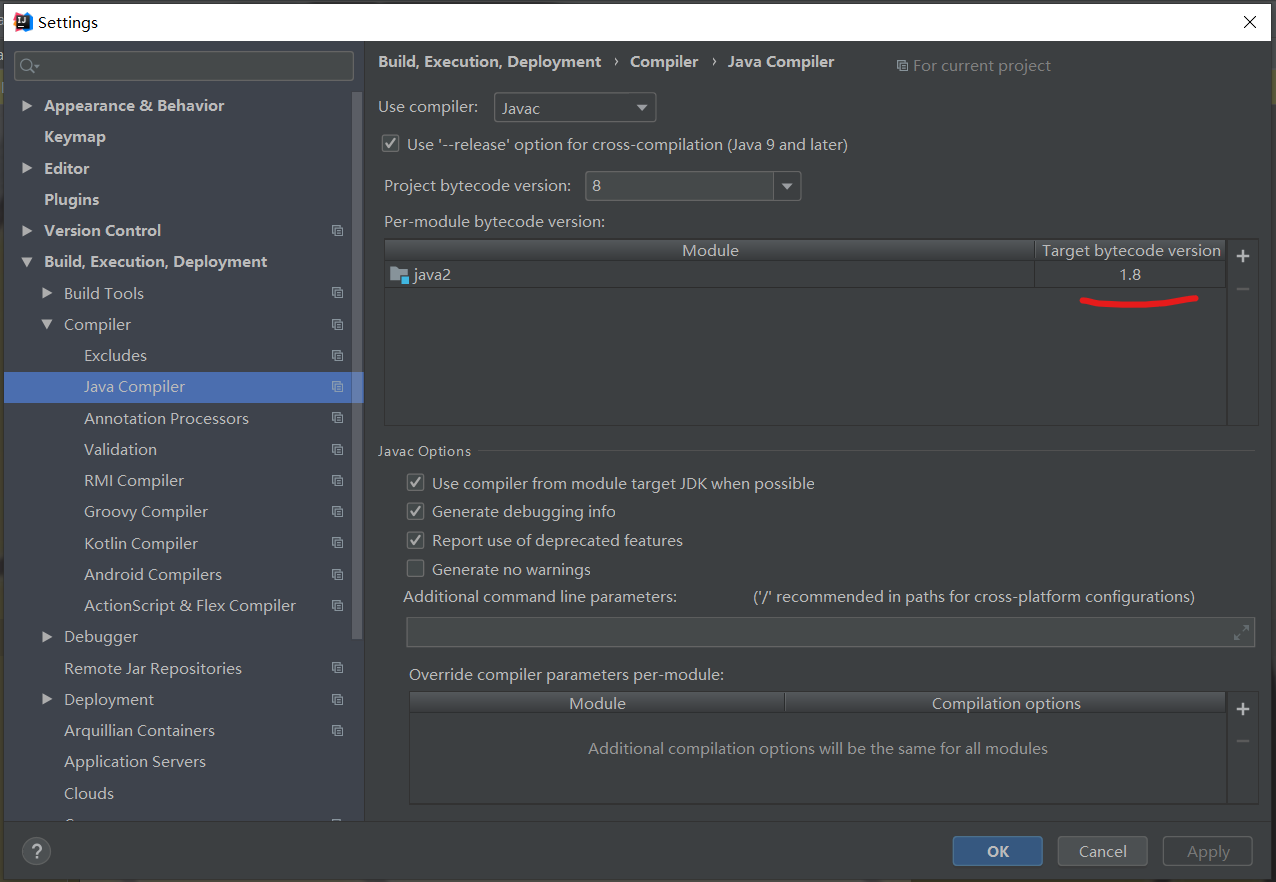The image size is (1276, 882).
Task: Click the 'For current project' indicator icon
Action: pyautogui.click(x=903, y=65)
